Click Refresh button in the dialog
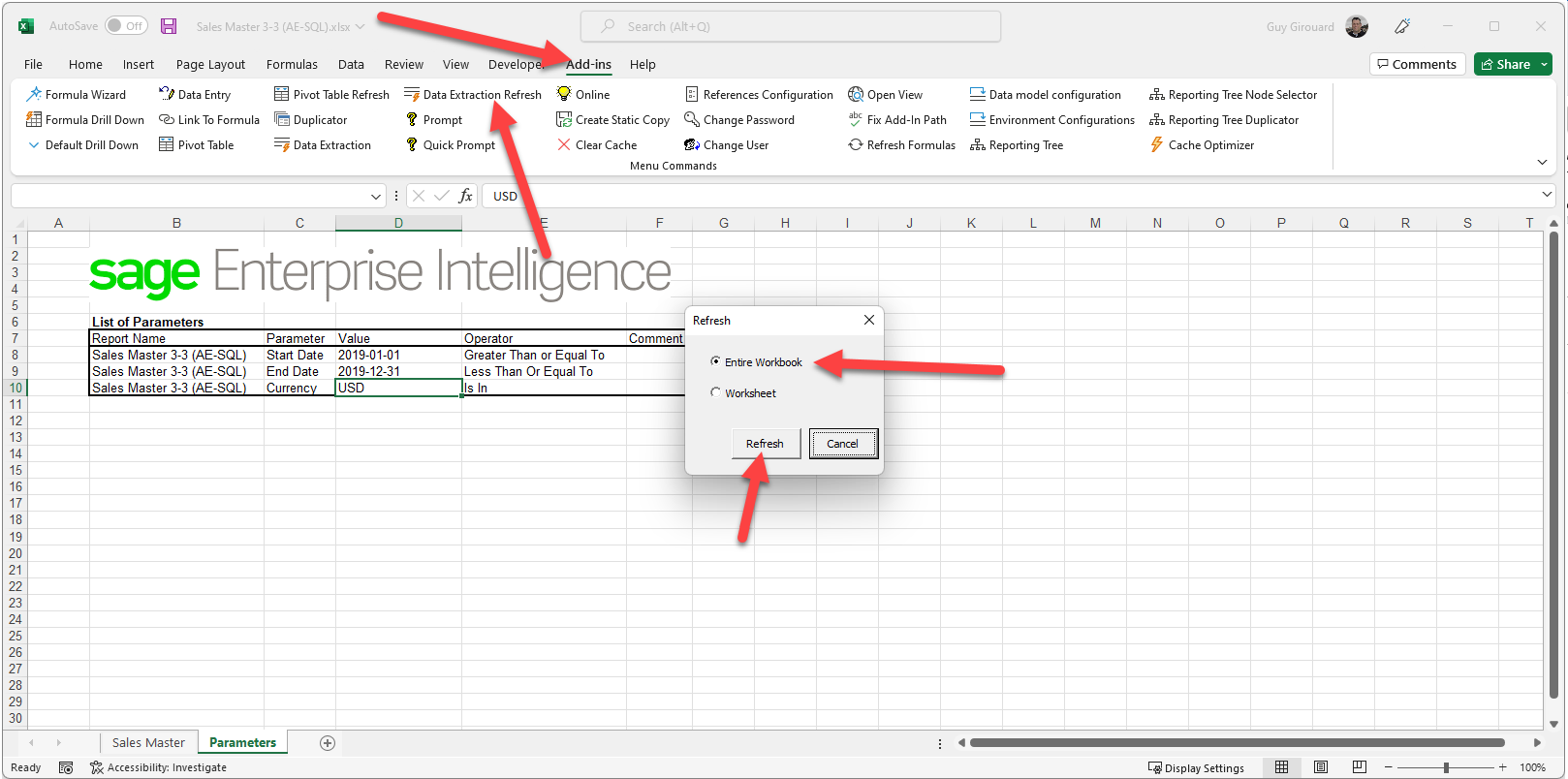 click(x=765, y=444)
